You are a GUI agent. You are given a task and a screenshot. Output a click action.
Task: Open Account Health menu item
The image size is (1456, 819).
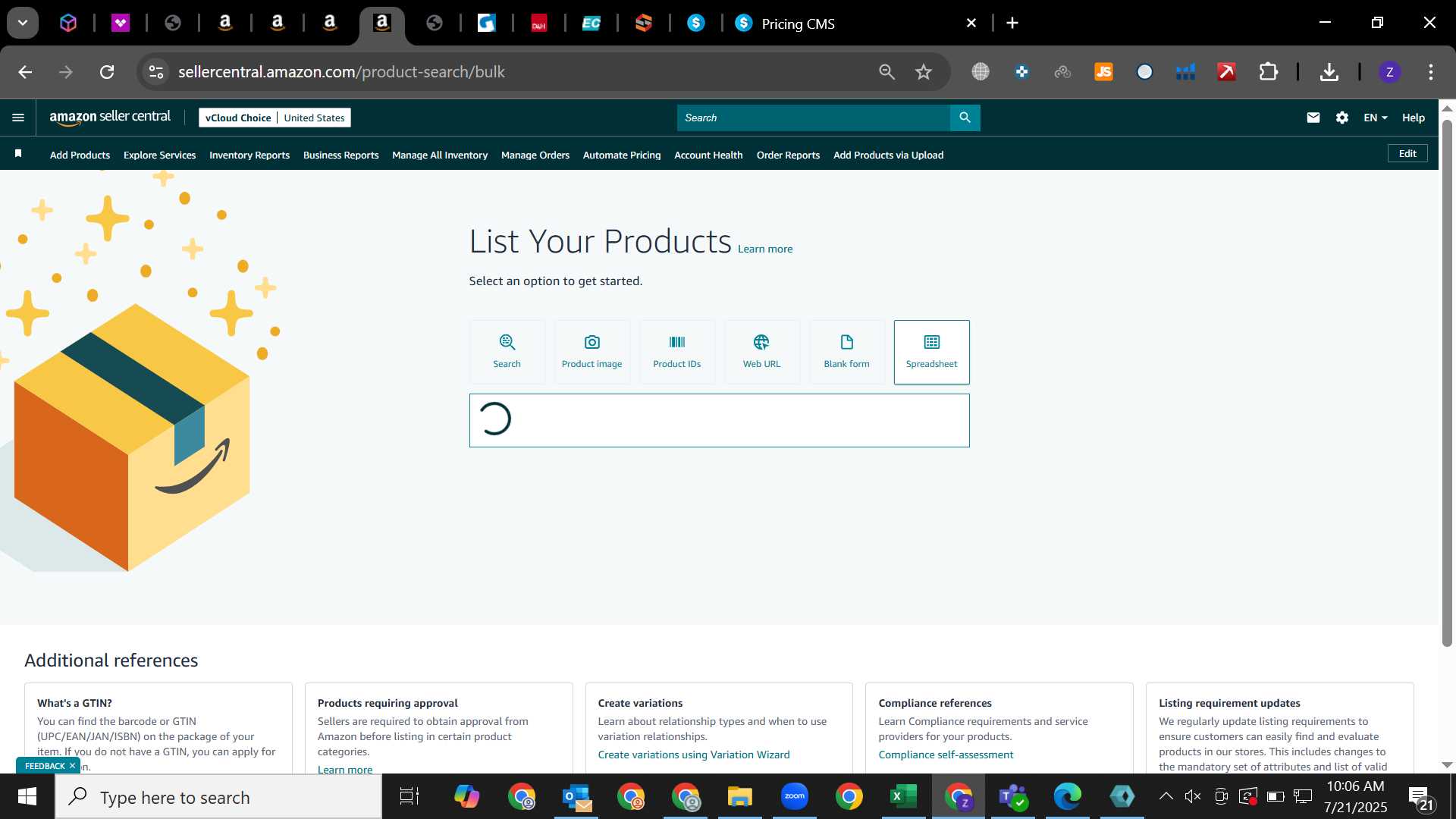[708, 155]
